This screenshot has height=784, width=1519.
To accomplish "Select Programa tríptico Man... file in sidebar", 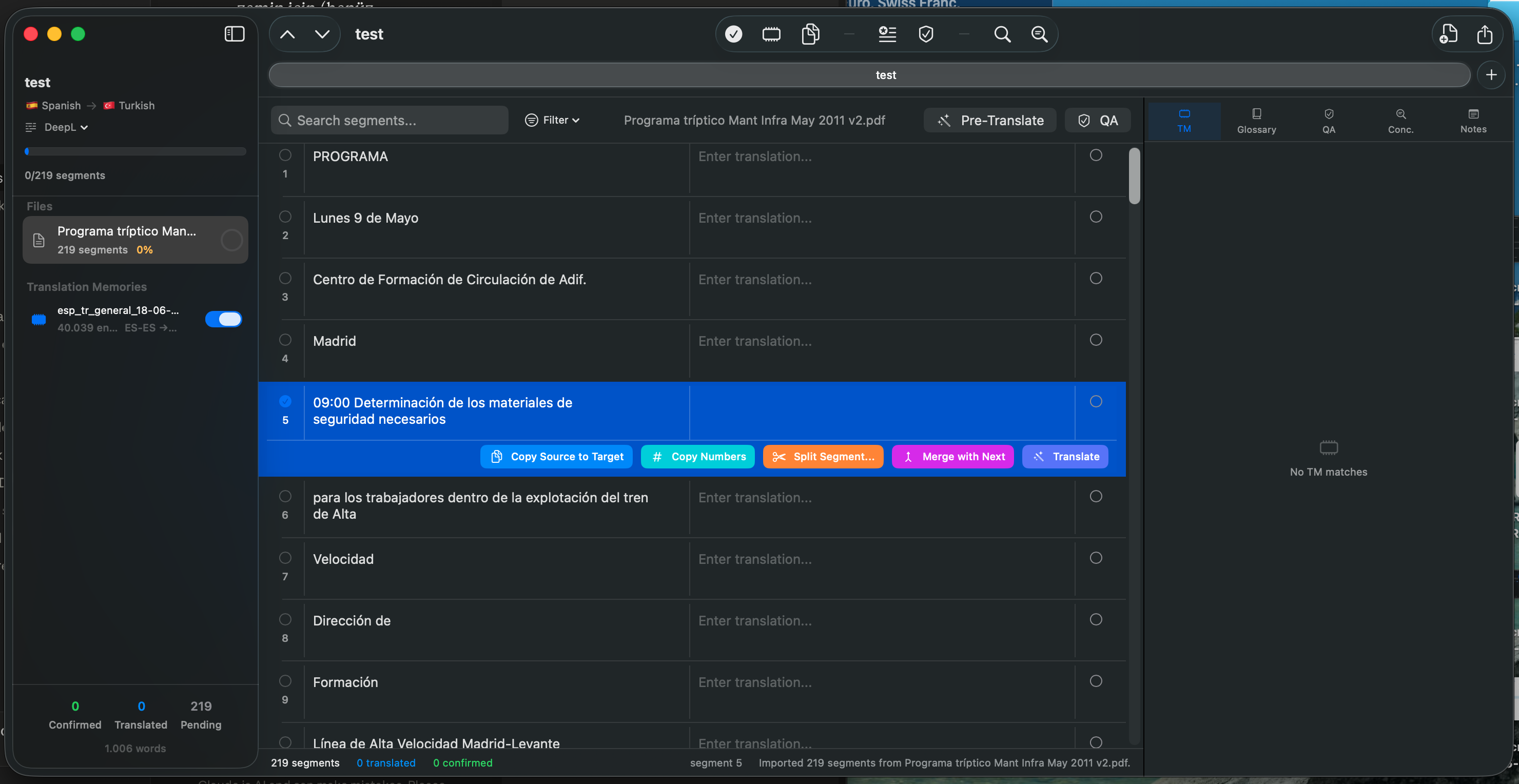I will tap(135, 240).
